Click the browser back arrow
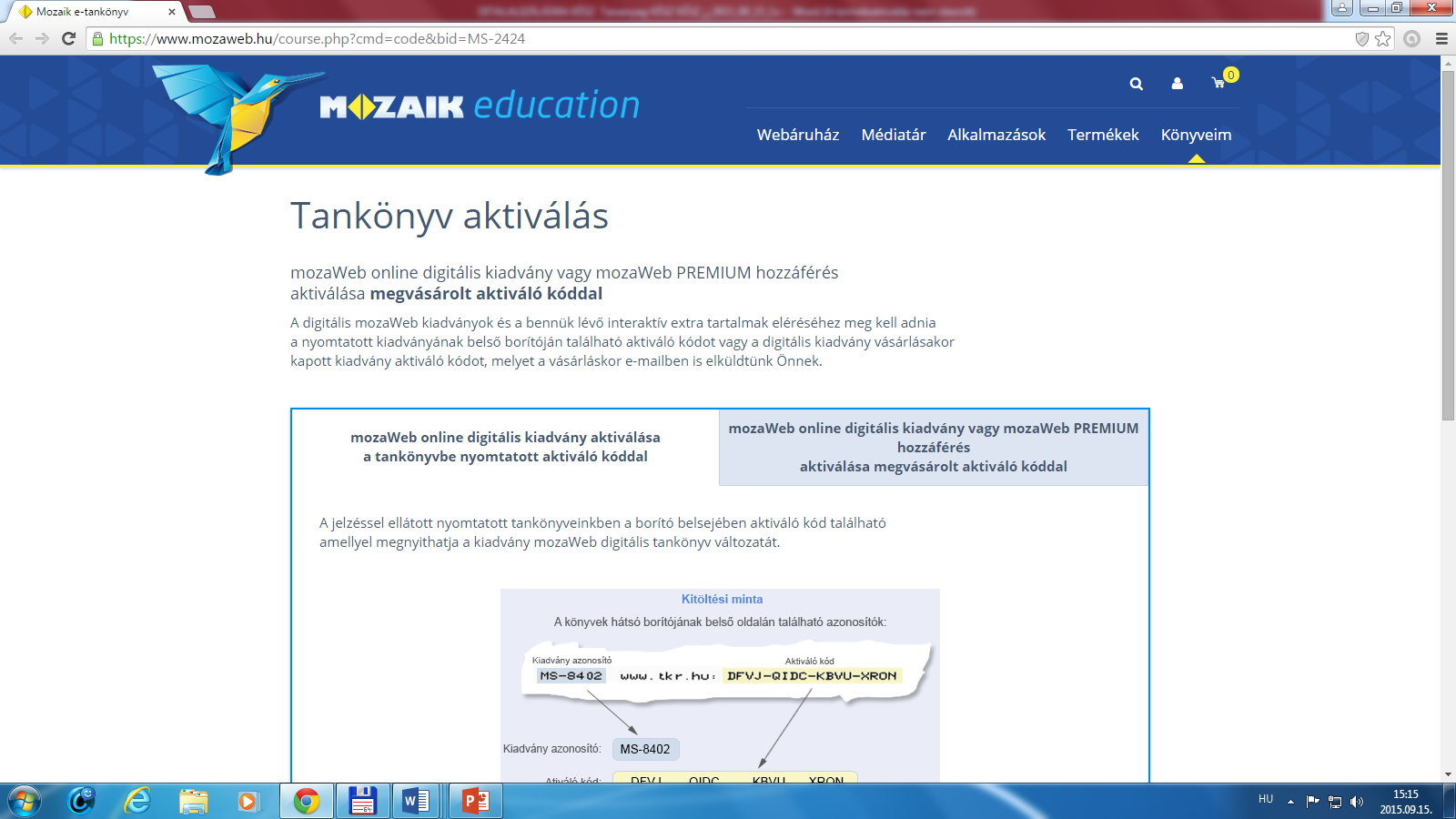Image resolution: width=1456 pixels, height=819 pixels. pyautogui.click(x=15, y=38)
